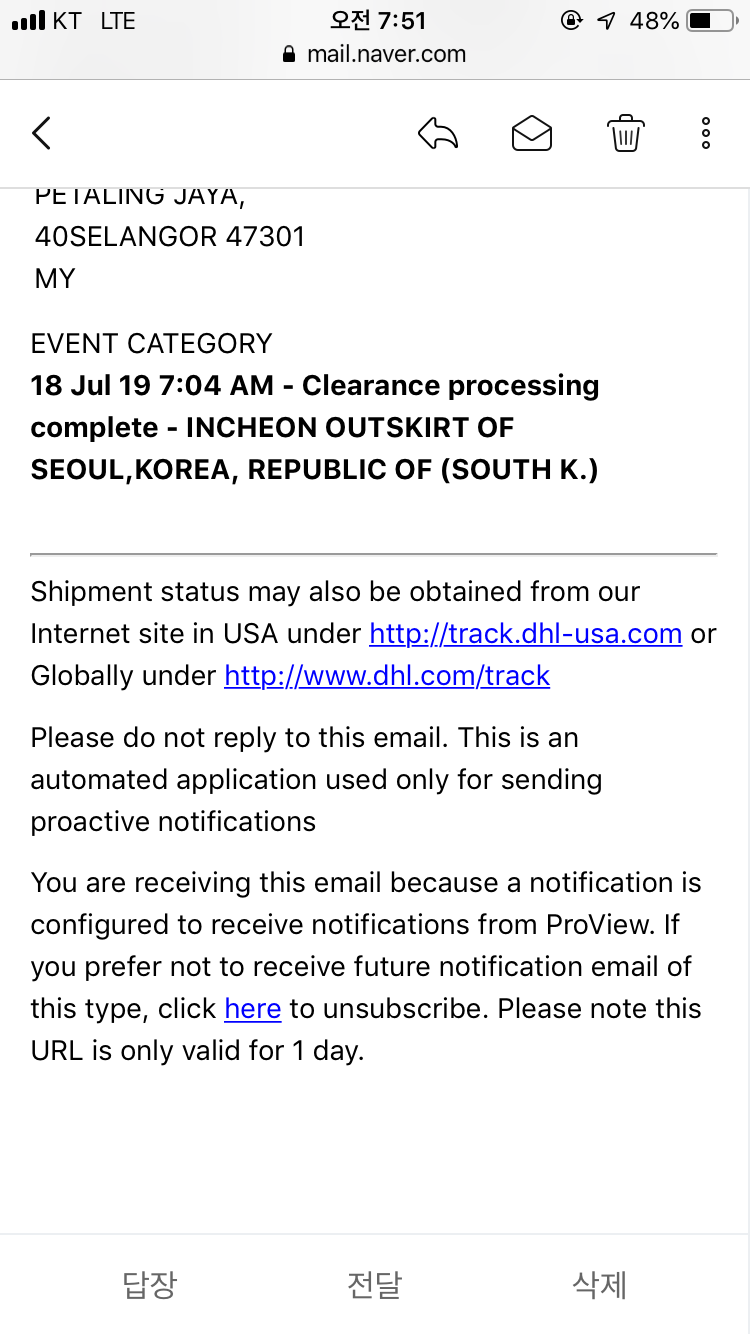Tap the battery icon in status bar
The height and width of the screenshot is (1334, 750).
click(x=712, y=21)
